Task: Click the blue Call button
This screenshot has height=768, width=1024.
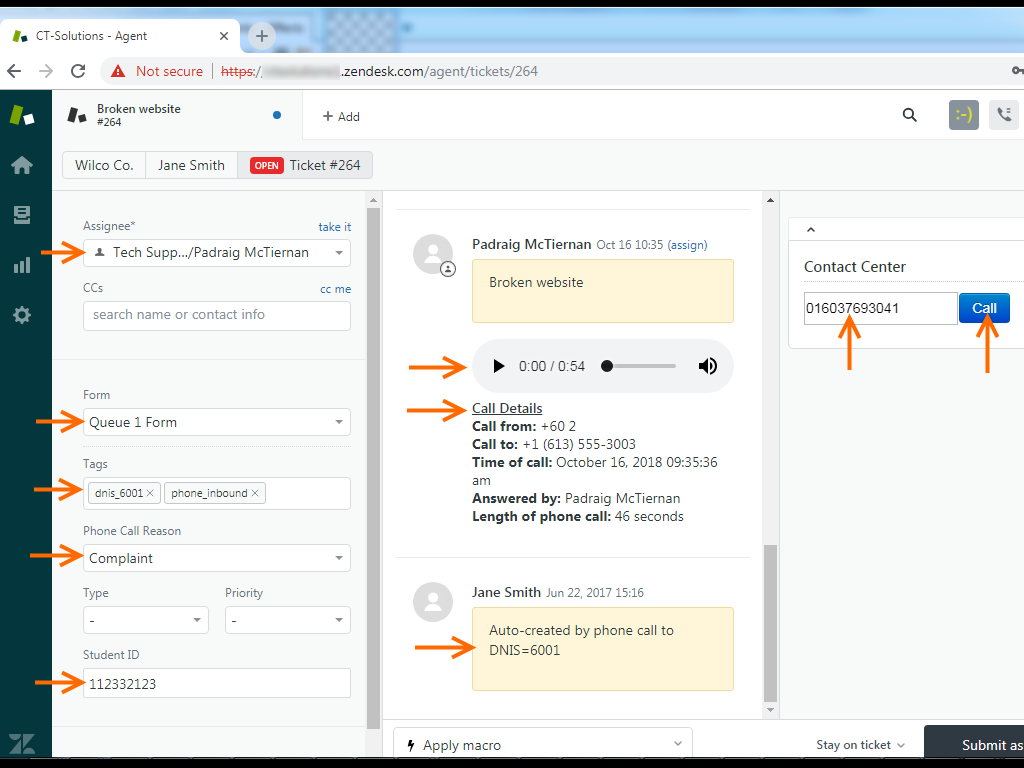Action: 984,308
